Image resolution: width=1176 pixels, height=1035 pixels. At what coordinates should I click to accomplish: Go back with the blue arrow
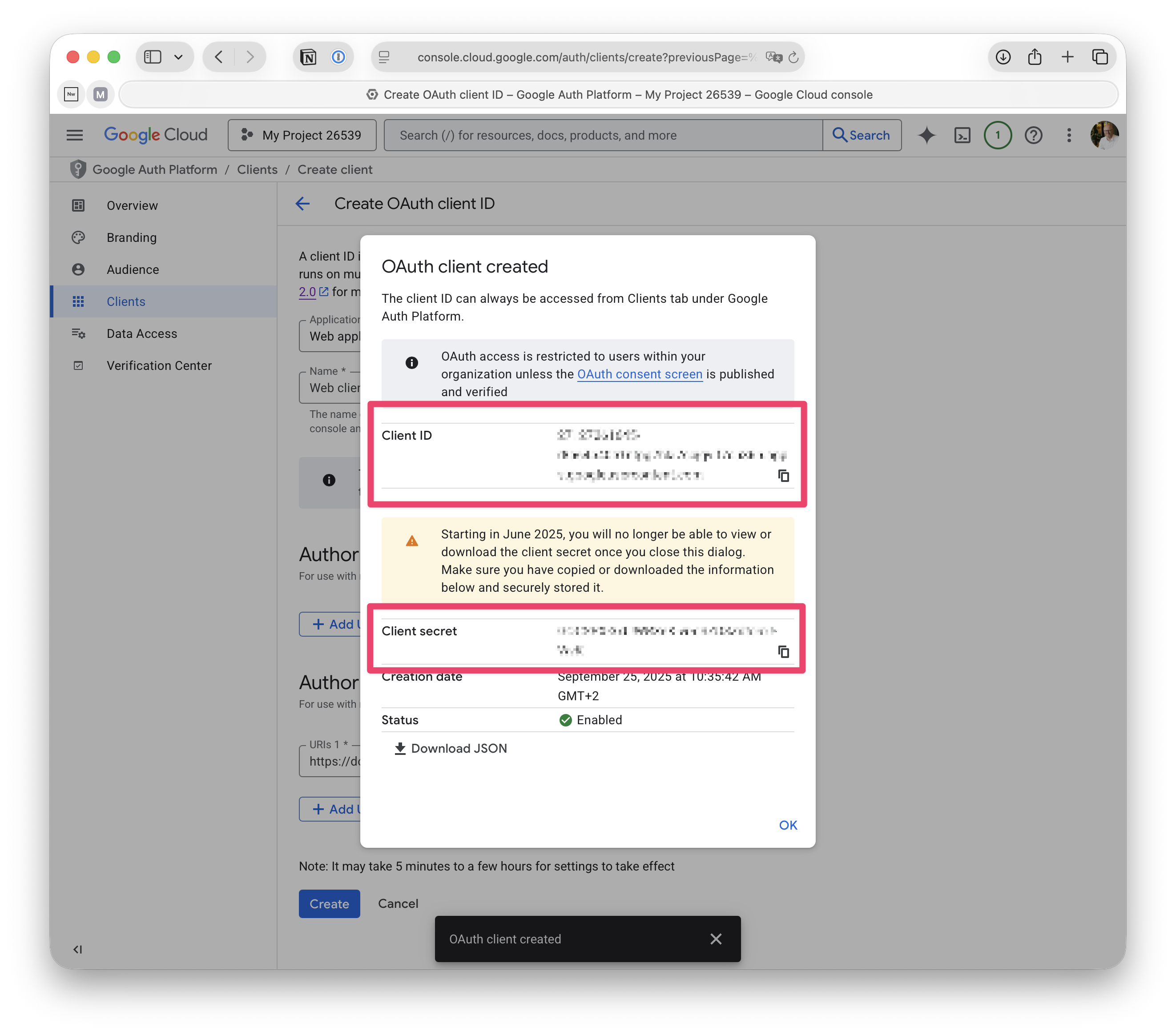click(x=302, y=204)
